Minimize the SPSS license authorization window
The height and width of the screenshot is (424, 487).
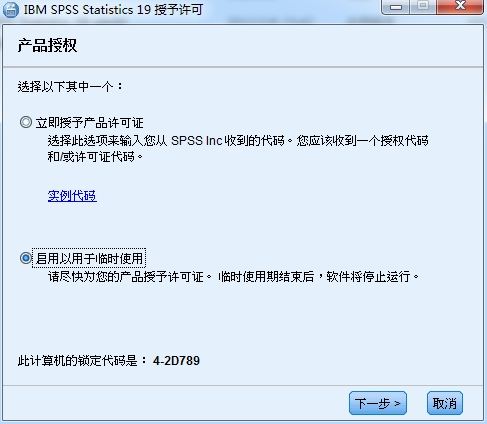click(x=395, y=7)
